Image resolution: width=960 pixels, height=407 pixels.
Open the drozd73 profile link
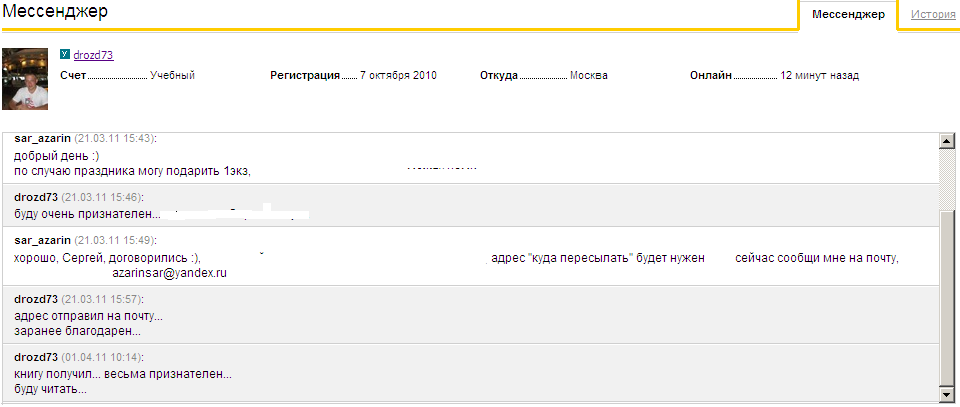tap(93, 55)
